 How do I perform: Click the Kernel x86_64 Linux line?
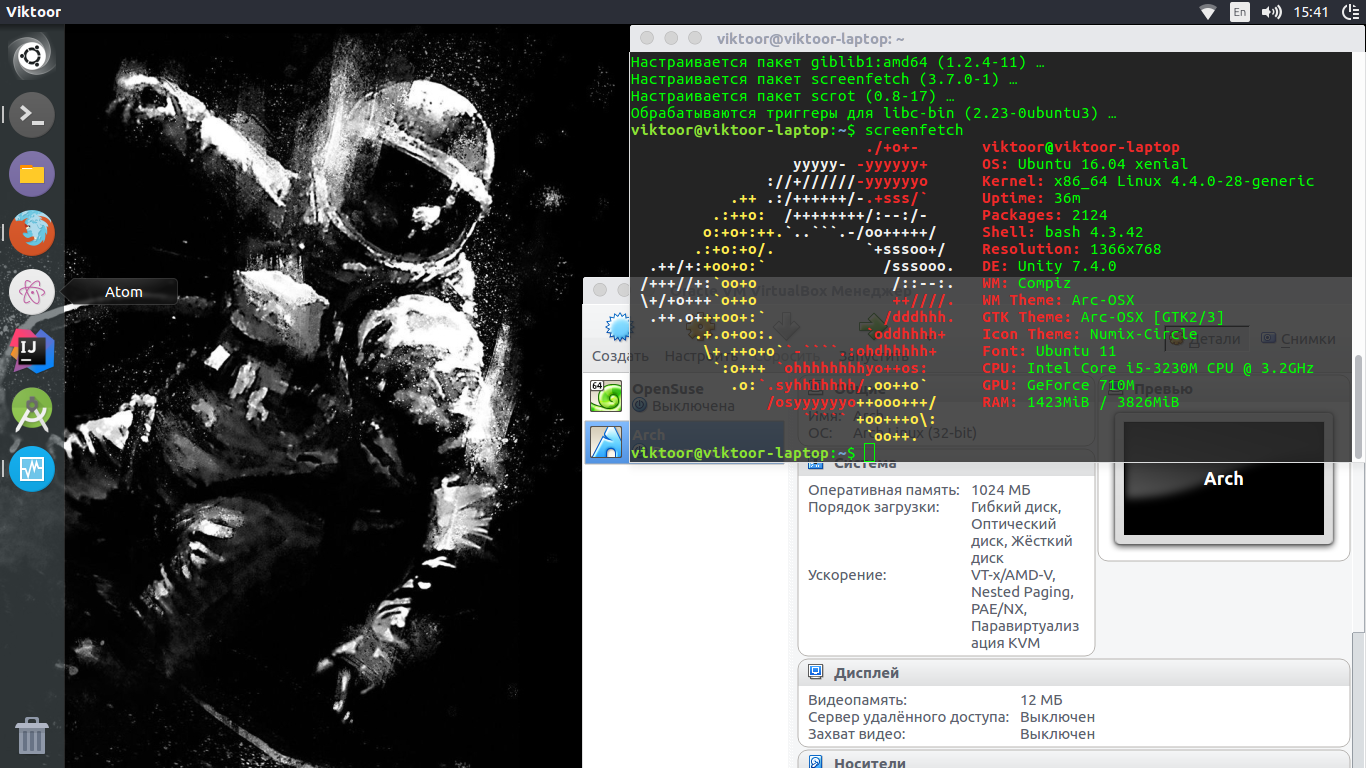[1148, 181]
